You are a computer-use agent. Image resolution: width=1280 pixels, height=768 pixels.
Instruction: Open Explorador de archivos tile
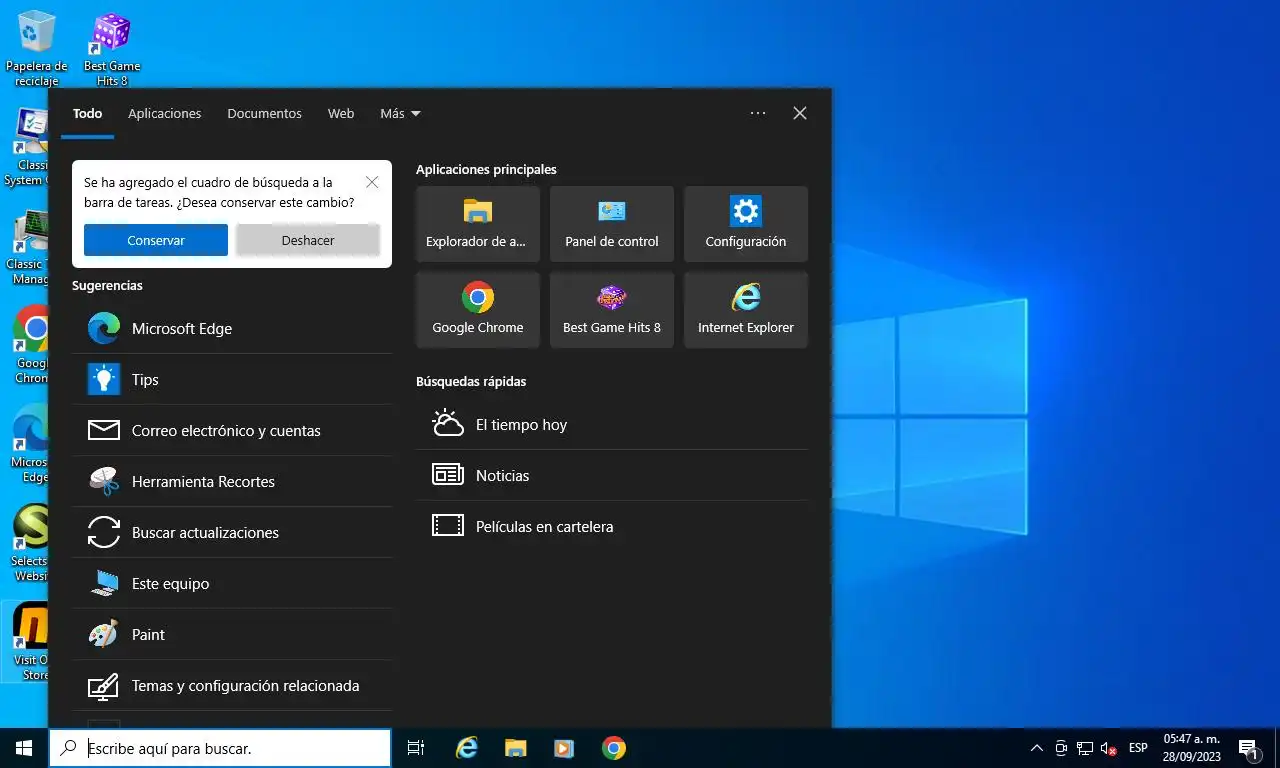pos(478,224)
